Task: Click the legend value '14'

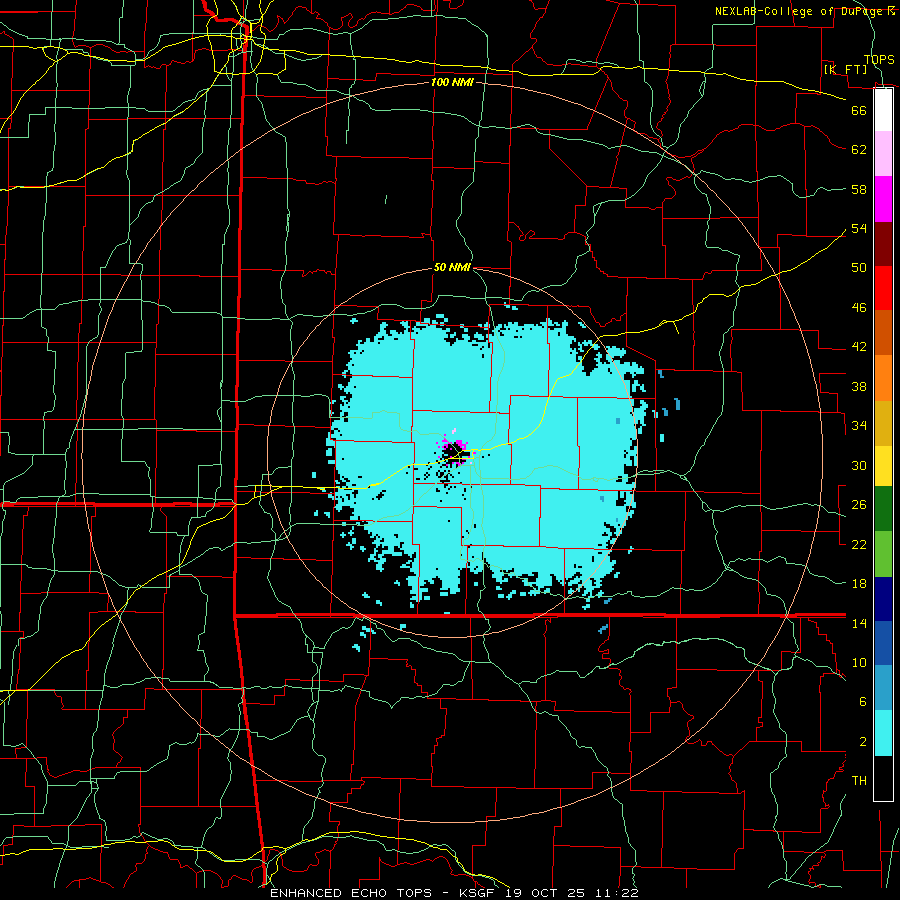Action: tap(859, 623)
